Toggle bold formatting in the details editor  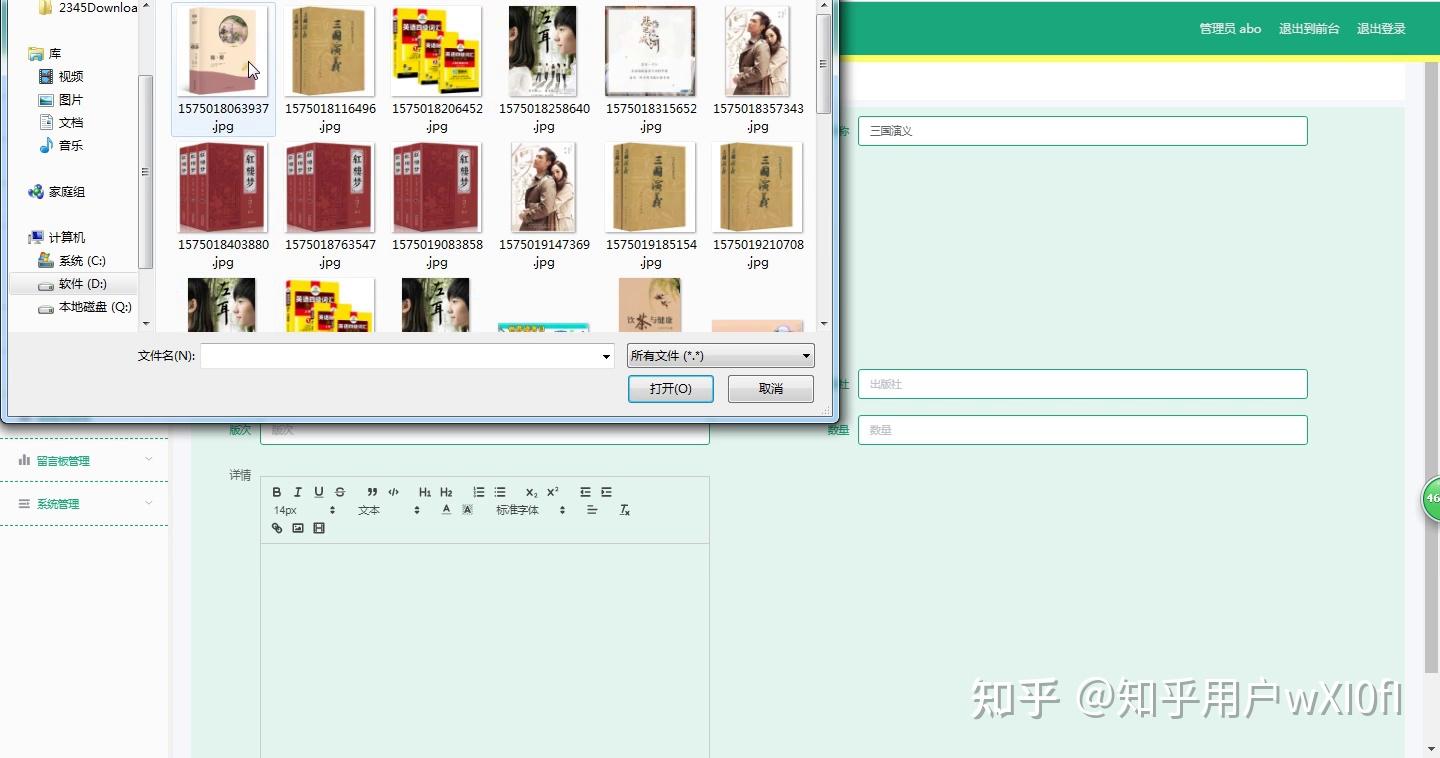(x=277, y=492)
